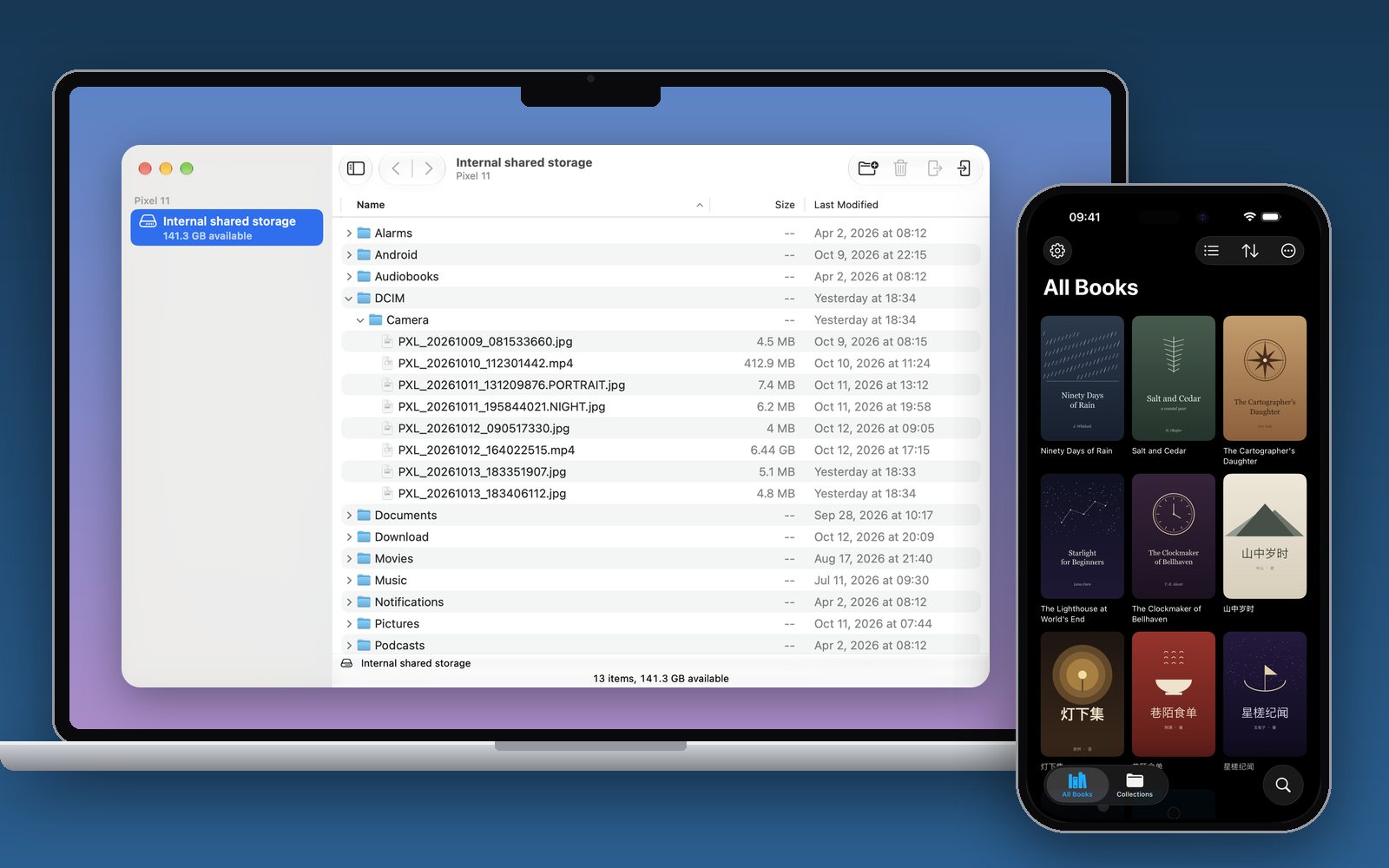Go back with the left chevron
This screenshot has width=1389, height=868.
tap(396, 168)
